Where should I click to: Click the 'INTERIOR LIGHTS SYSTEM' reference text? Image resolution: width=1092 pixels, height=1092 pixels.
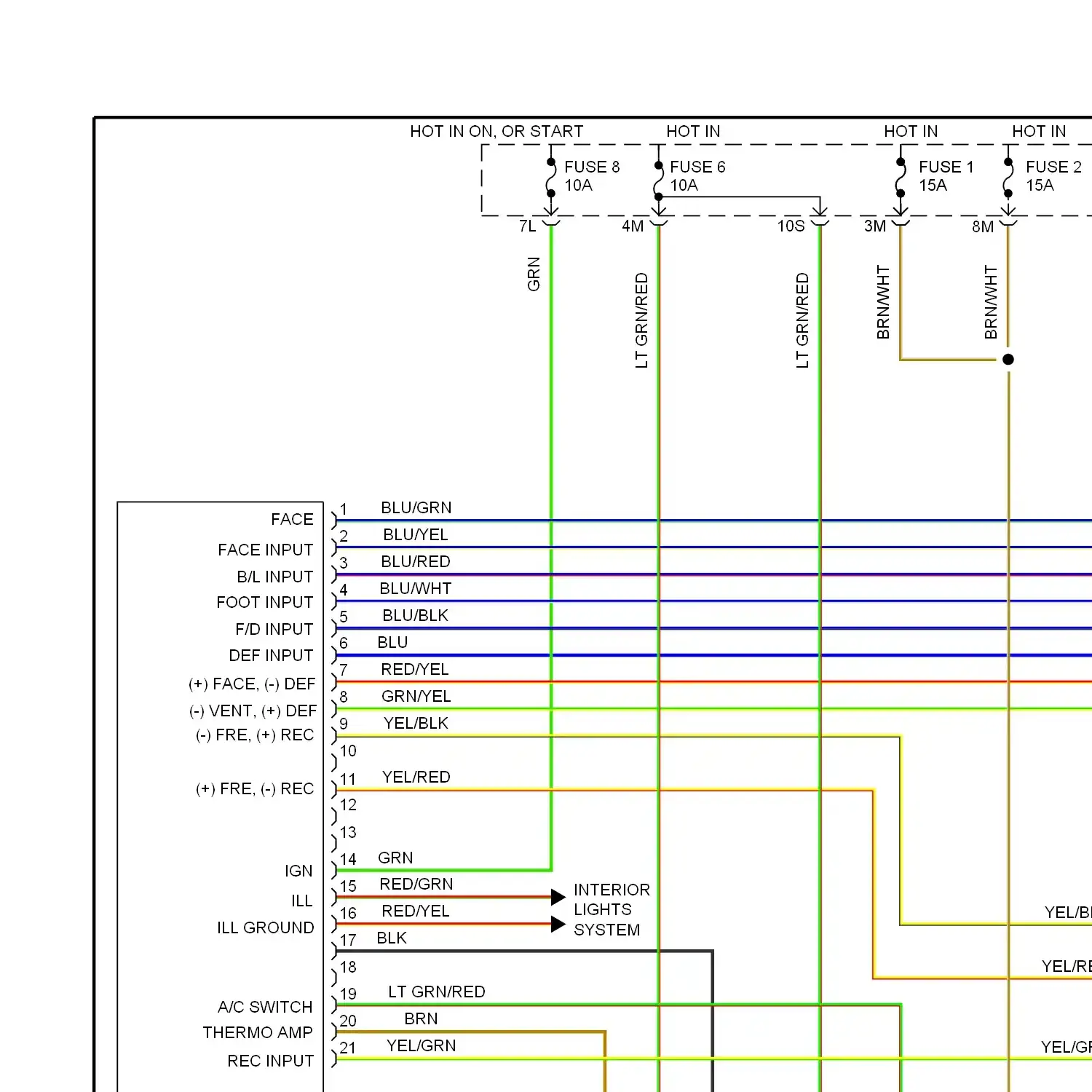point(612,910)
